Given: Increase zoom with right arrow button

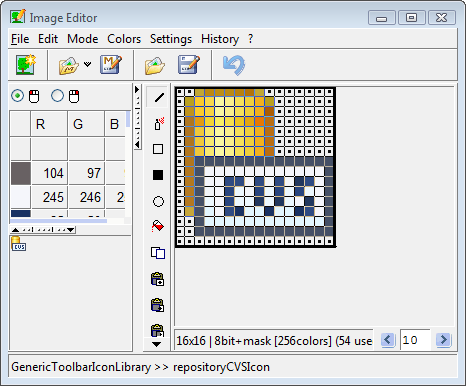Looking at the screenshot, I should pos(443,340).
